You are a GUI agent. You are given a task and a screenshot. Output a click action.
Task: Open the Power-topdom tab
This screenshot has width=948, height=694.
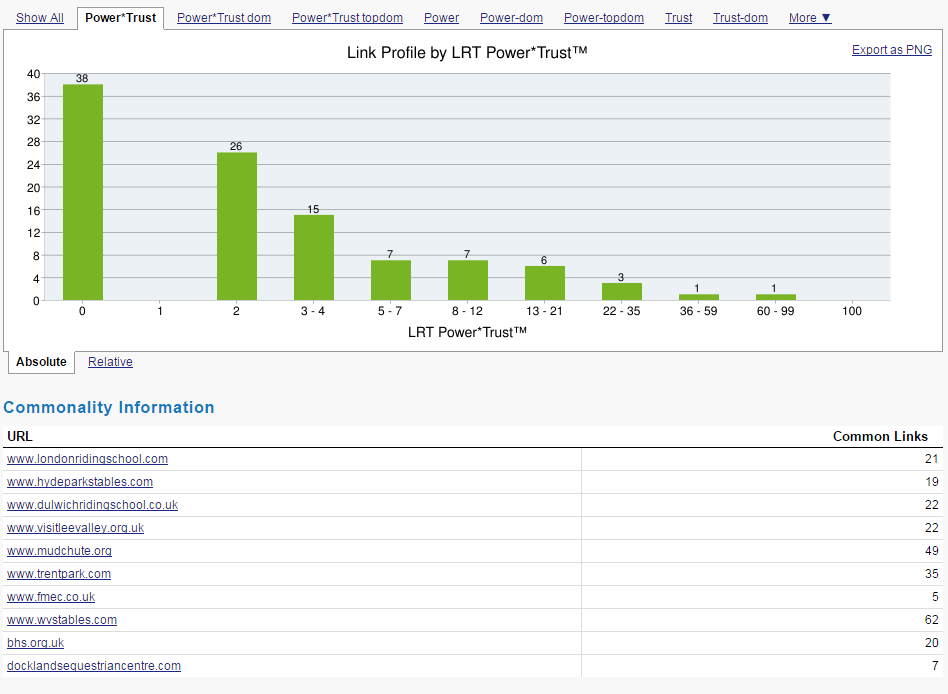(x=603, y=18)
